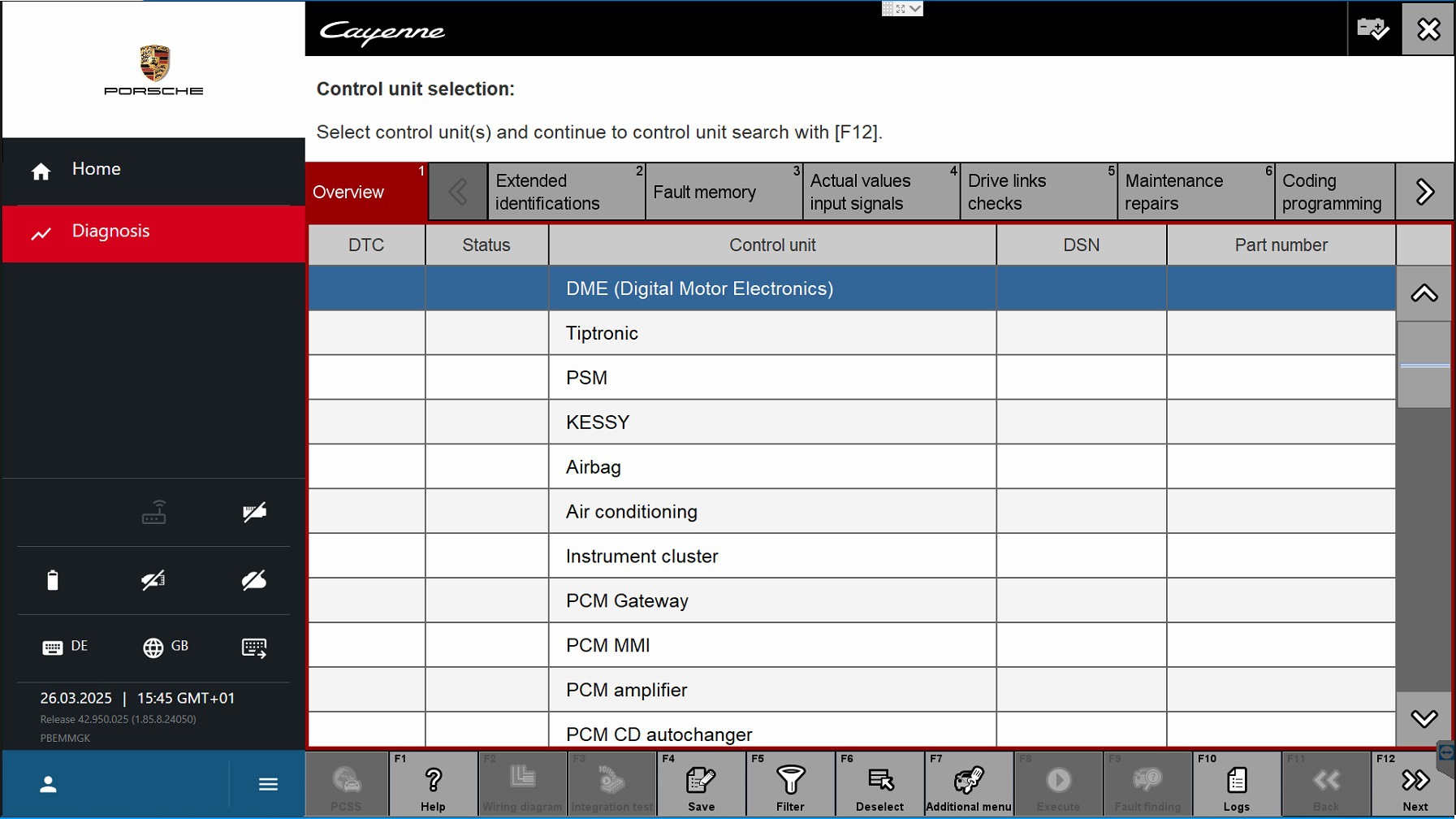Open the on-screen keyboard icon
The height and width of the screenshot is (819, 1456).
(x=254, y=648)
